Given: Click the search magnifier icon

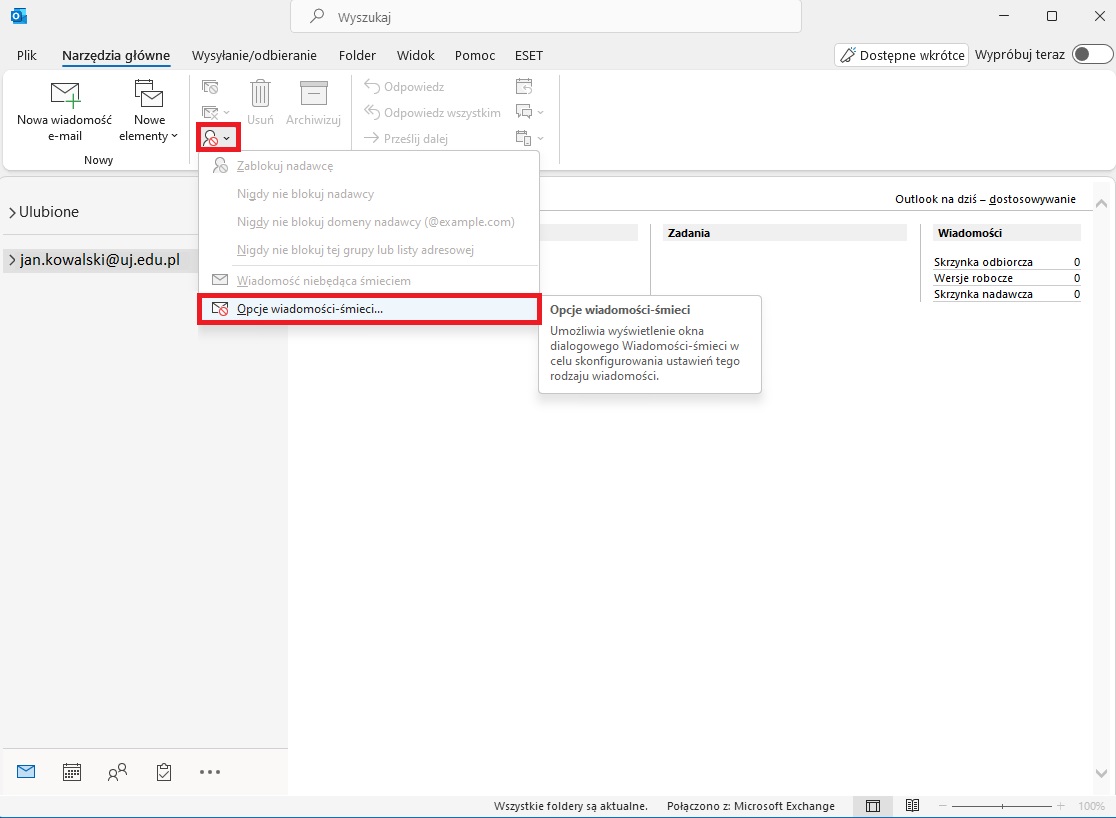Looking at the screenshot, I should pos(317,16).
